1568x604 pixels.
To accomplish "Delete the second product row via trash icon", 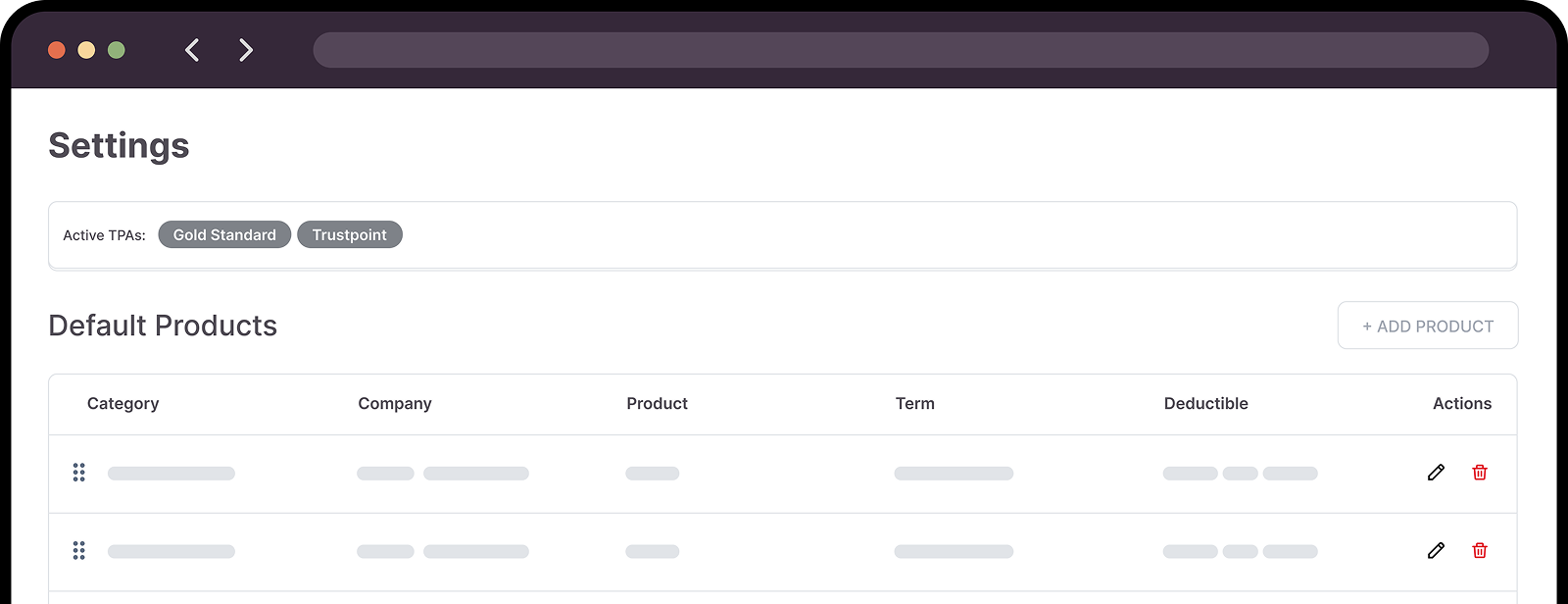I will (1480, 551).
